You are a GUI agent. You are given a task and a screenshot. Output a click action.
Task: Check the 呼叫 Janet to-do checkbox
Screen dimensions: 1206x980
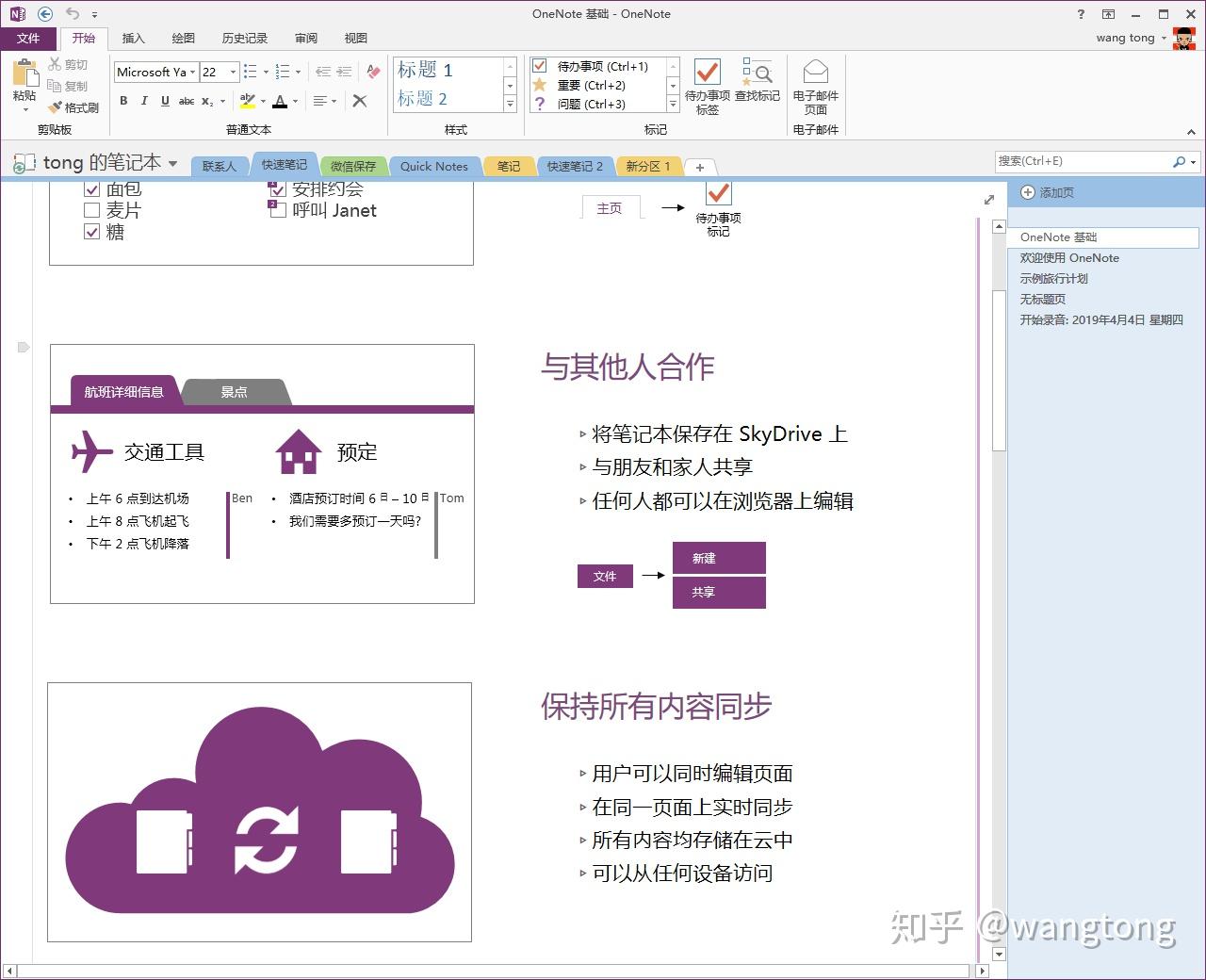coord(278,210)
